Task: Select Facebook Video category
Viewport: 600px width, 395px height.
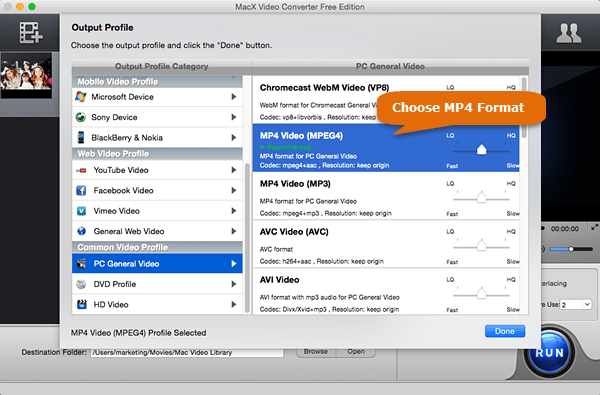Action: 157,190
